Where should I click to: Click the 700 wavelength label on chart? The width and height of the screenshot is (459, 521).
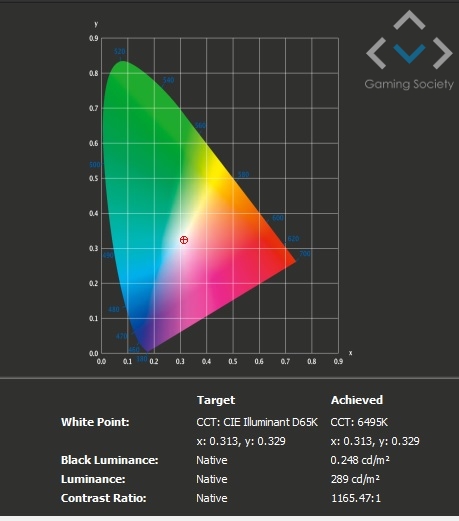pos(305,254)
